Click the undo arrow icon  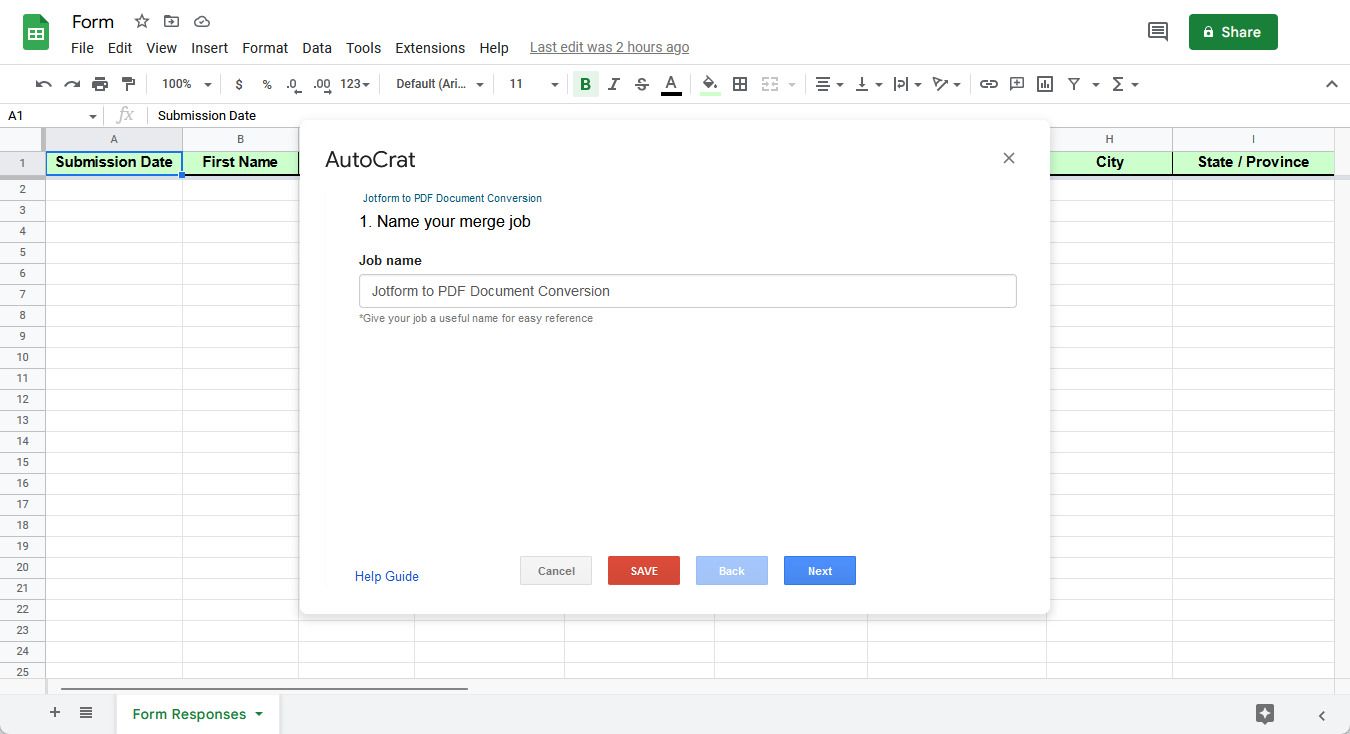pyautogui.click(x=43, y=84)
